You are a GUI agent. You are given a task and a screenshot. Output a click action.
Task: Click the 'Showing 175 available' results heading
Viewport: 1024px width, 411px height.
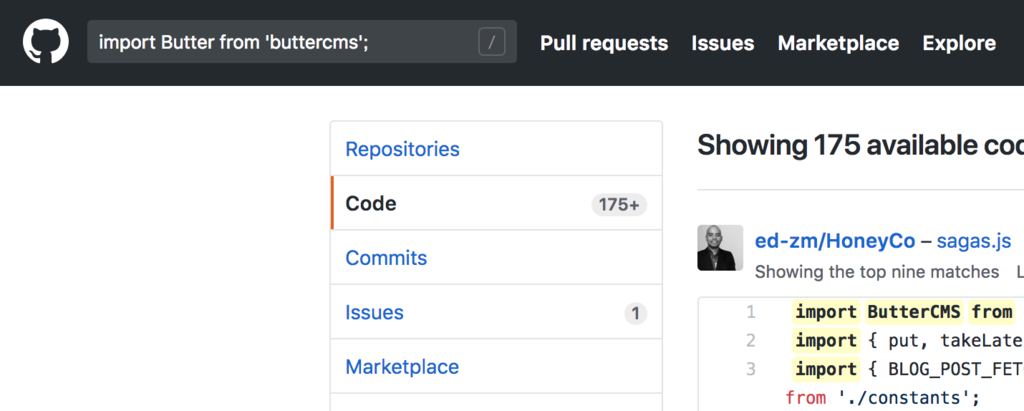[x=861, y=146]
